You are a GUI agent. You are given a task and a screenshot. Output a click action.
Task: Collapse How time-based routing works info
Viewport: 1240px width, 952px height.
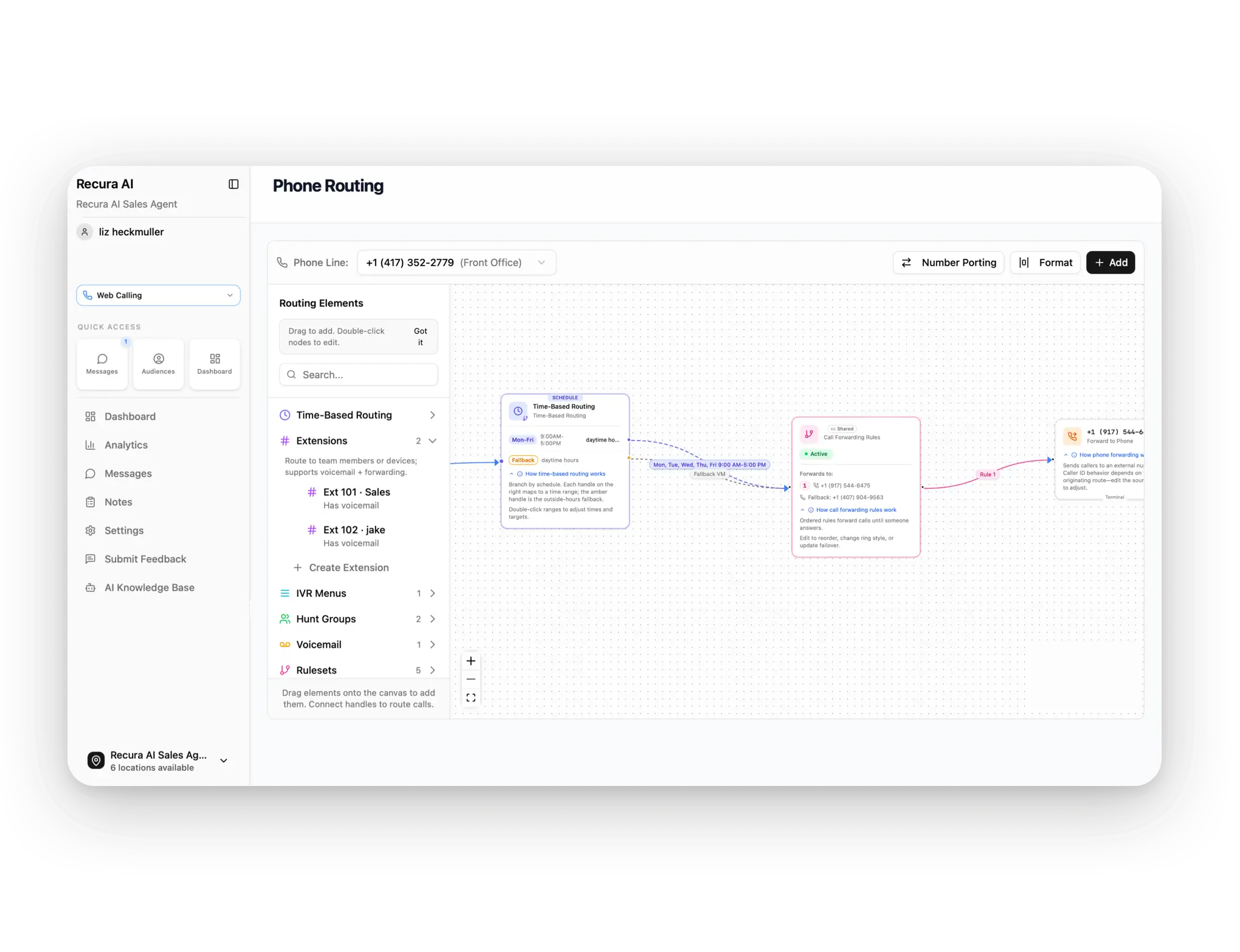pos(558,474)
